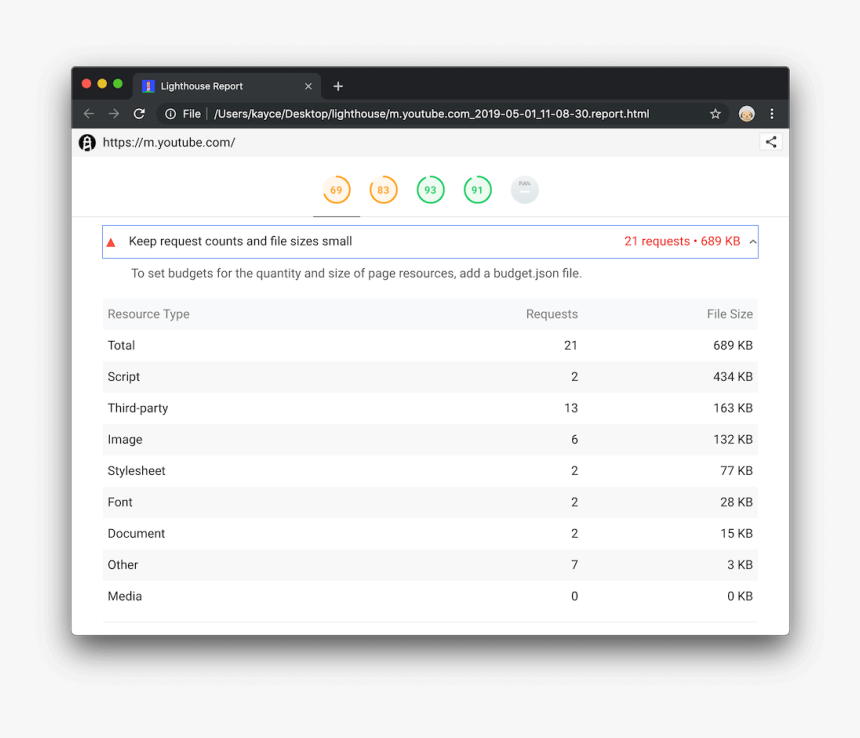Select the 83 score gauge

383,190
